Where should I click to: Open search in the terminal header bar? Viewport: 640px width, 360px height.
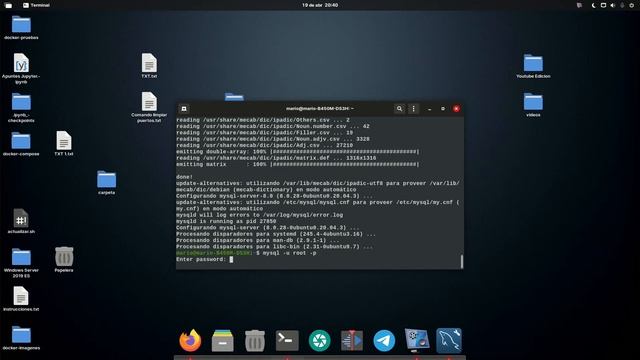tap(399, 109)
